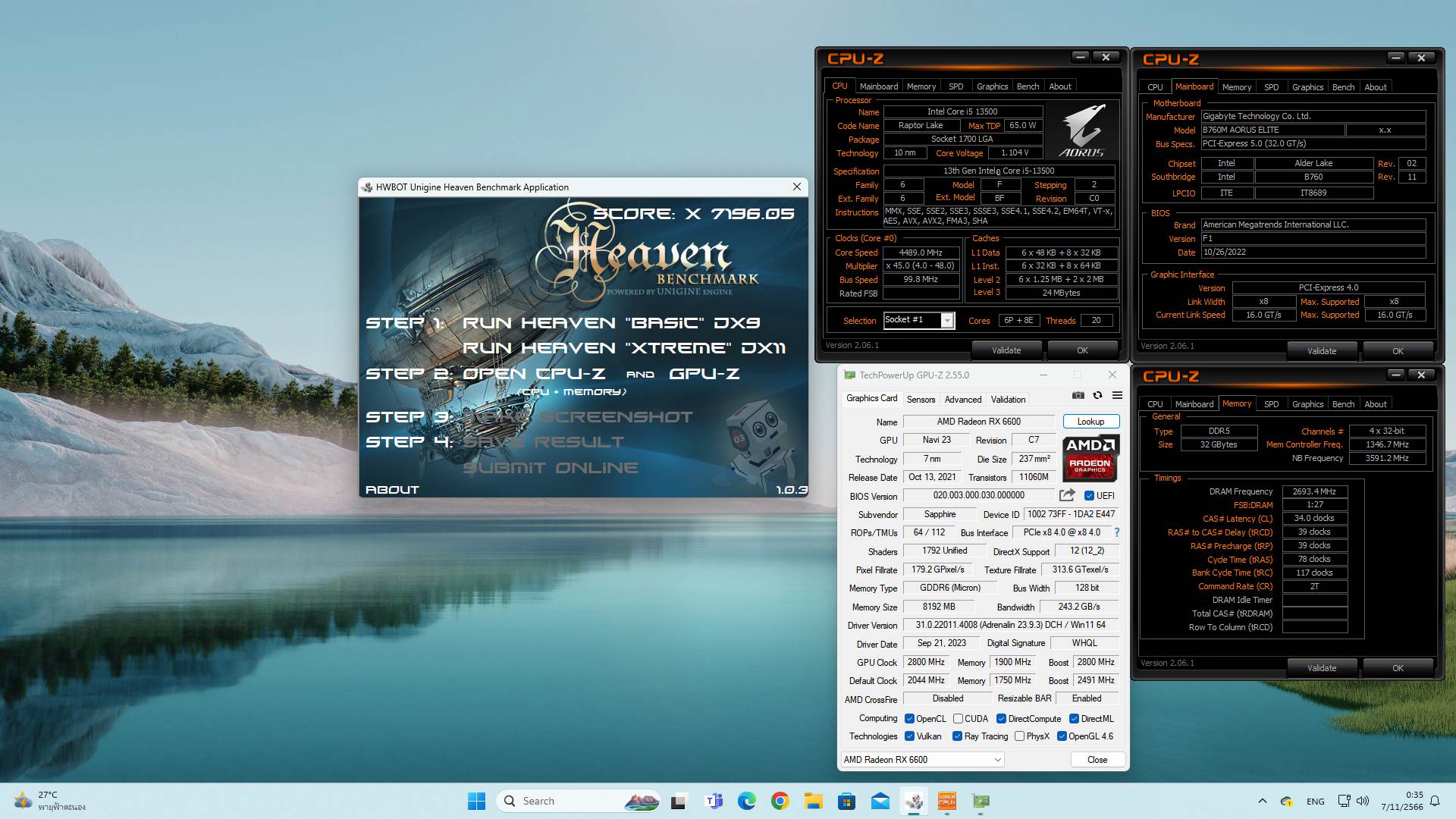1456x819 pixels.
Task: Click the AORUS eagle logo in CPU-Z
Action: click(x=1082, y=130)
